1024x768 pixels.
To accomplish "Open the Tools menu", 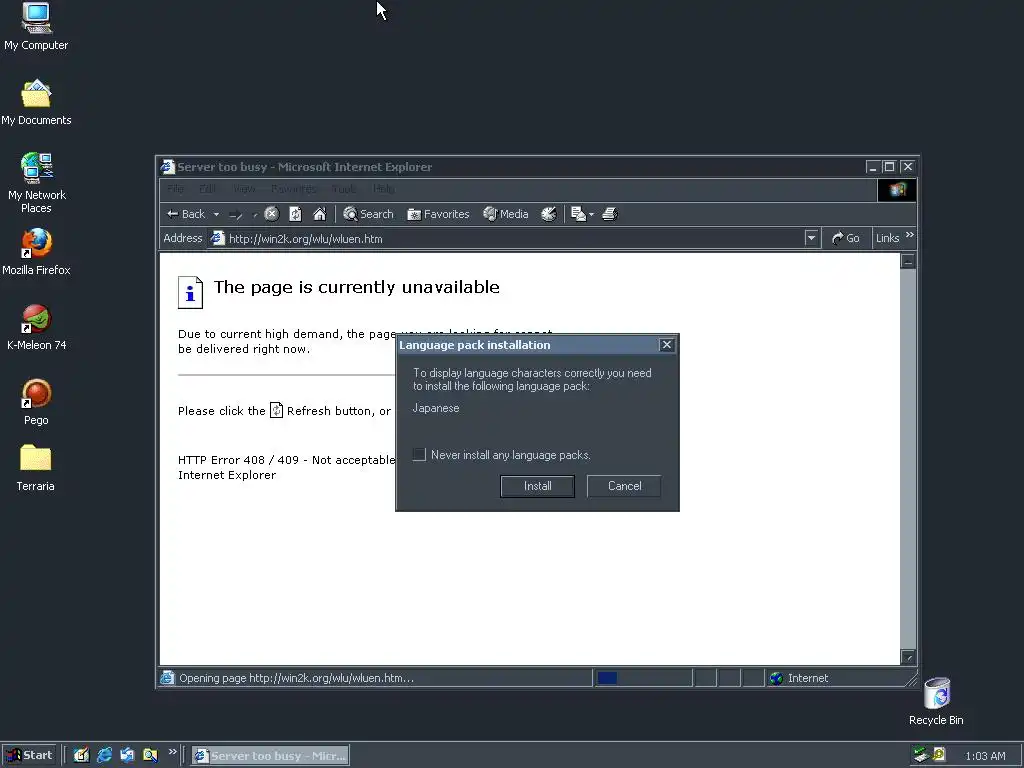I will 344,189.
